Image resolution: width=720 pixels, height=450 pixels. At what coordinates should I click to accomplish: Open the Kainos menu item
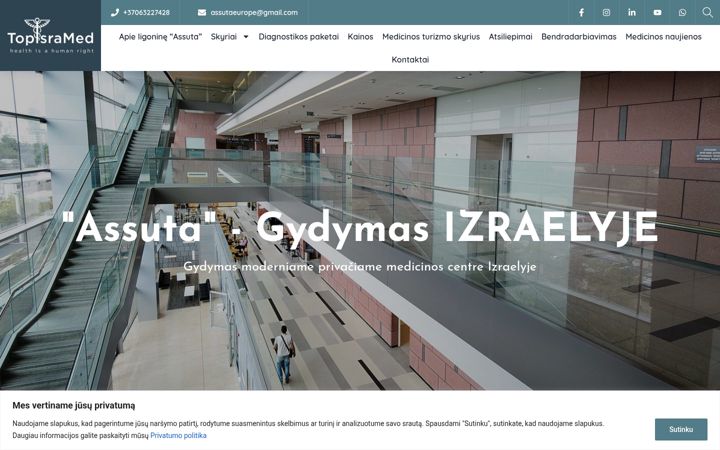point(360,37)
